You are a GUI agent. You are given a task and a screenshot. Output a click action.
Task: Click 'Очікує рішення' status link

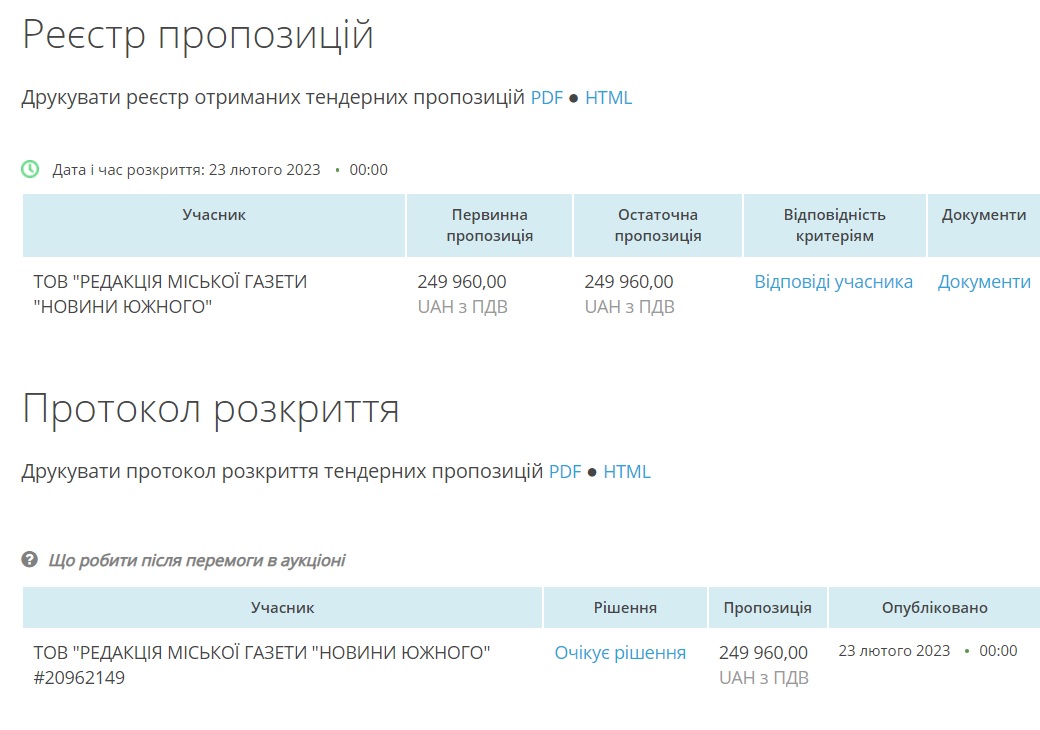click(620, 653)
